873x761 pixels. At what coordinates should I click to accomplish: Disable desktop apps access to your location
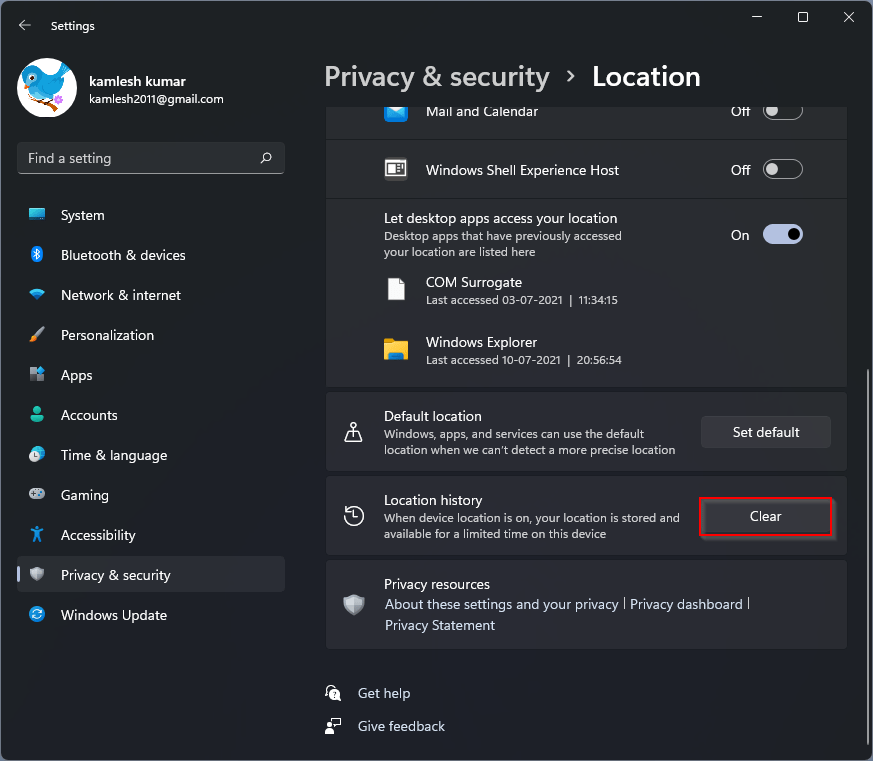pyautogui.click(x=783, y=234)
